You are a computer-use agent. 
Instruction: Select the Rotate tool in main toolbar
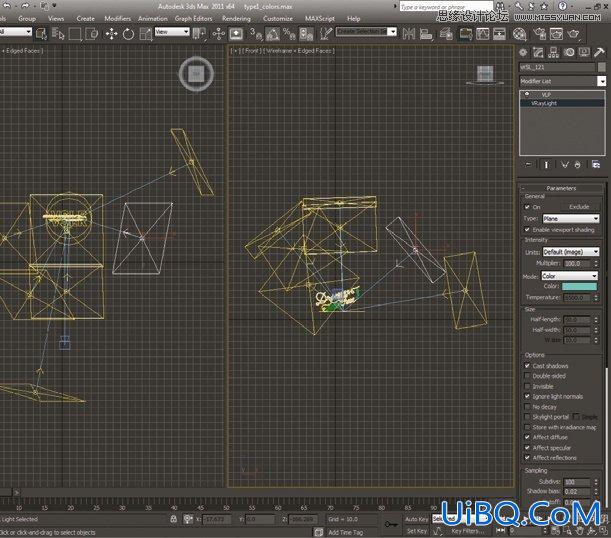[128, 34]
